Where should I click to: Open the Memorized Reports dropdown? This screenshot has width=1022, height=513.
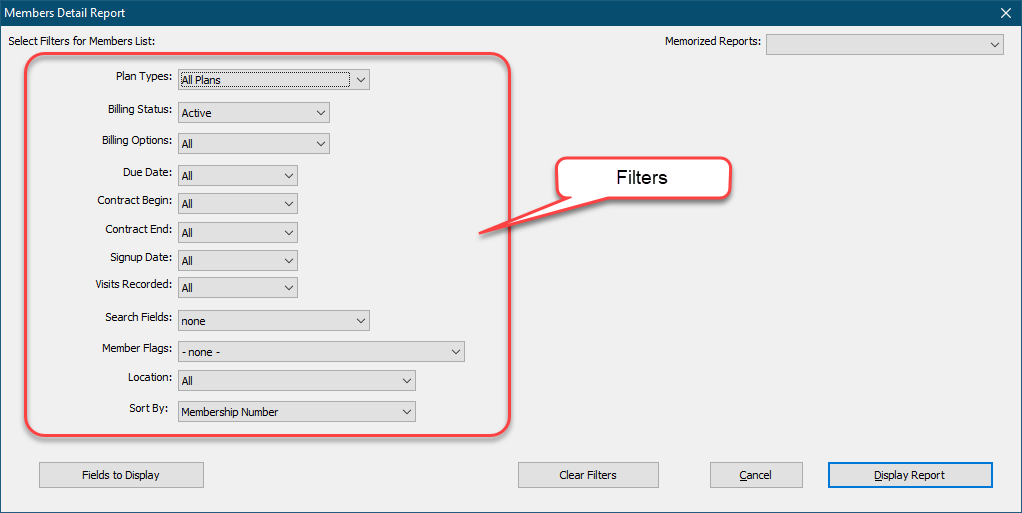[x=884, y=44]
